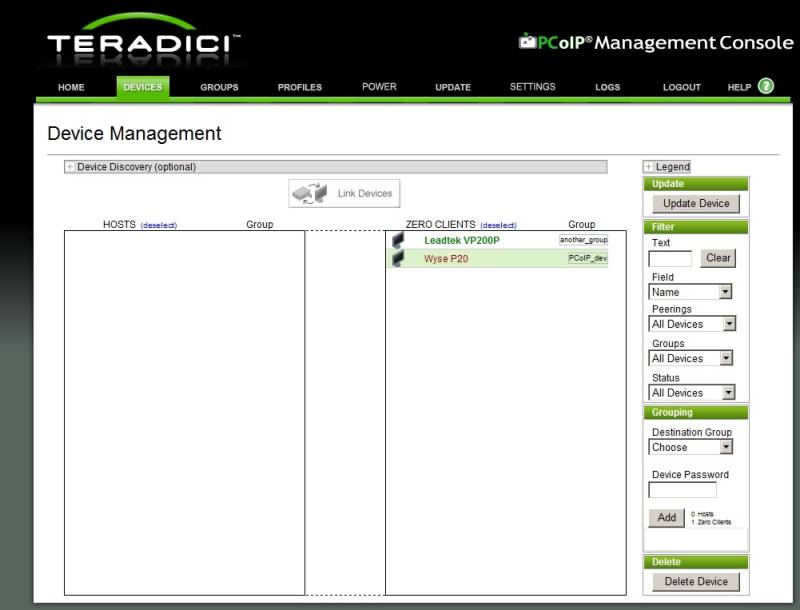Open the SETTINGS tab
This screenshot has width=800, height=610.
pyautogui.click(x=533, y=87)
